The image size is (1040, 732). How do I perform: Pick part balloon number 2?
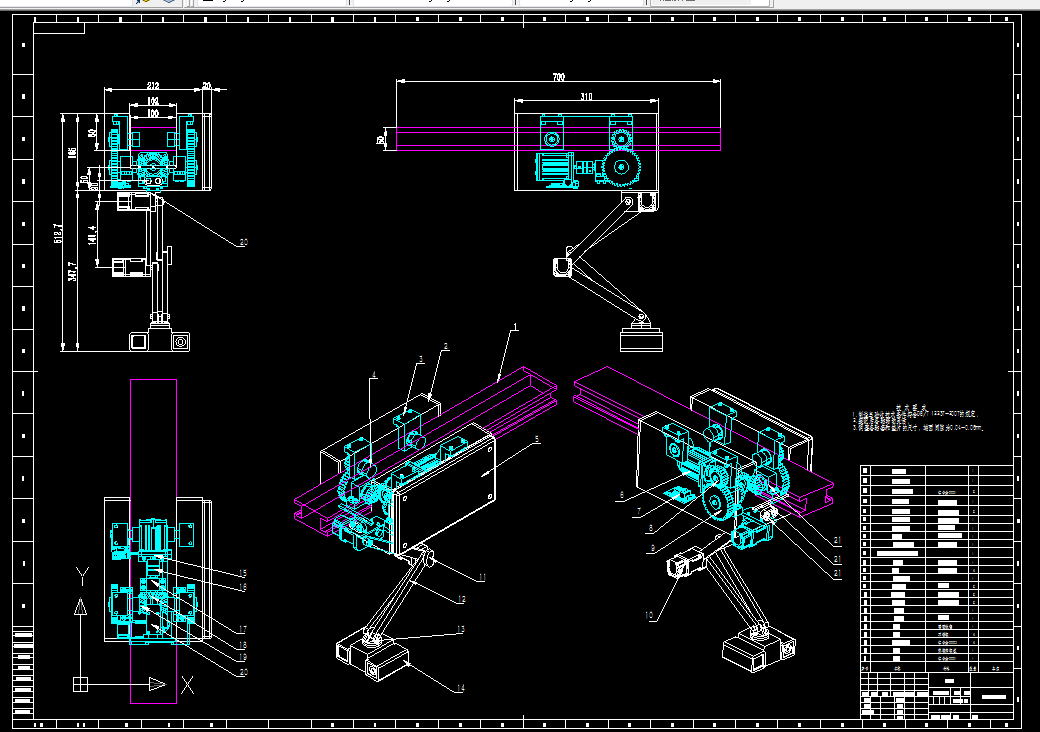click(446, 346)
